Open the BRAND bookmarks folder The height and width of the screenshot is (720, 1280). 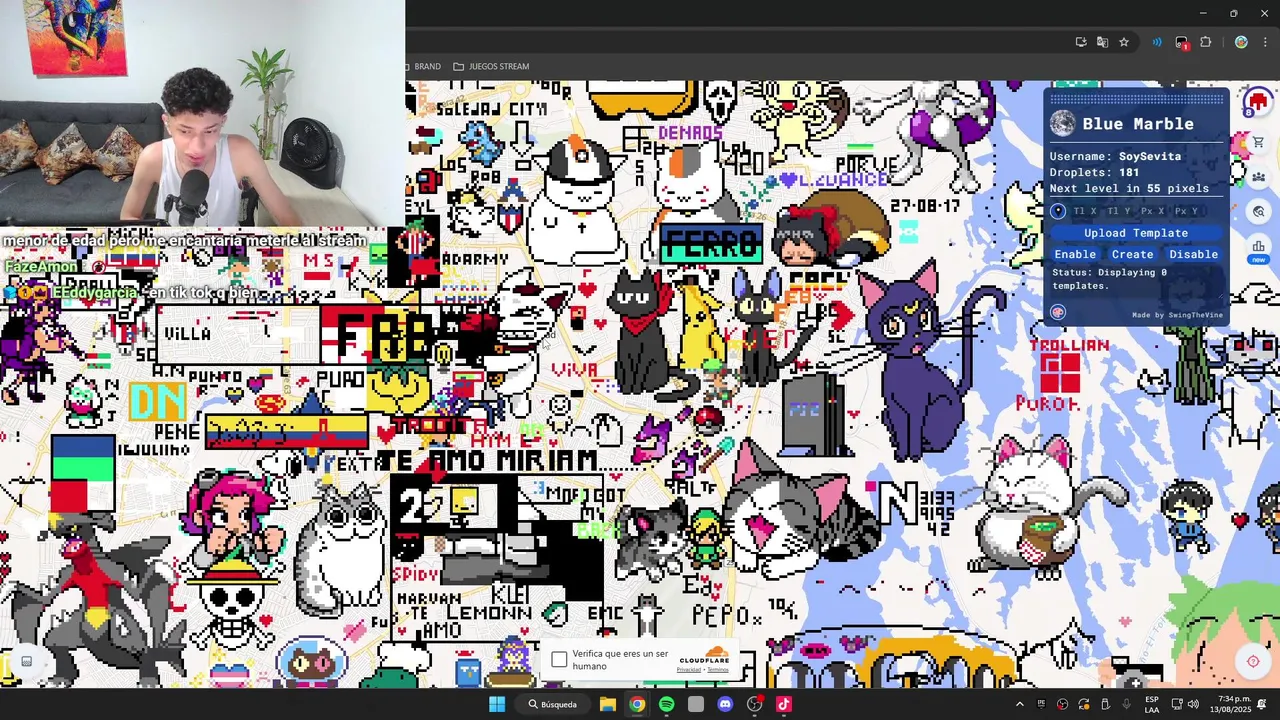coord(423,66)
